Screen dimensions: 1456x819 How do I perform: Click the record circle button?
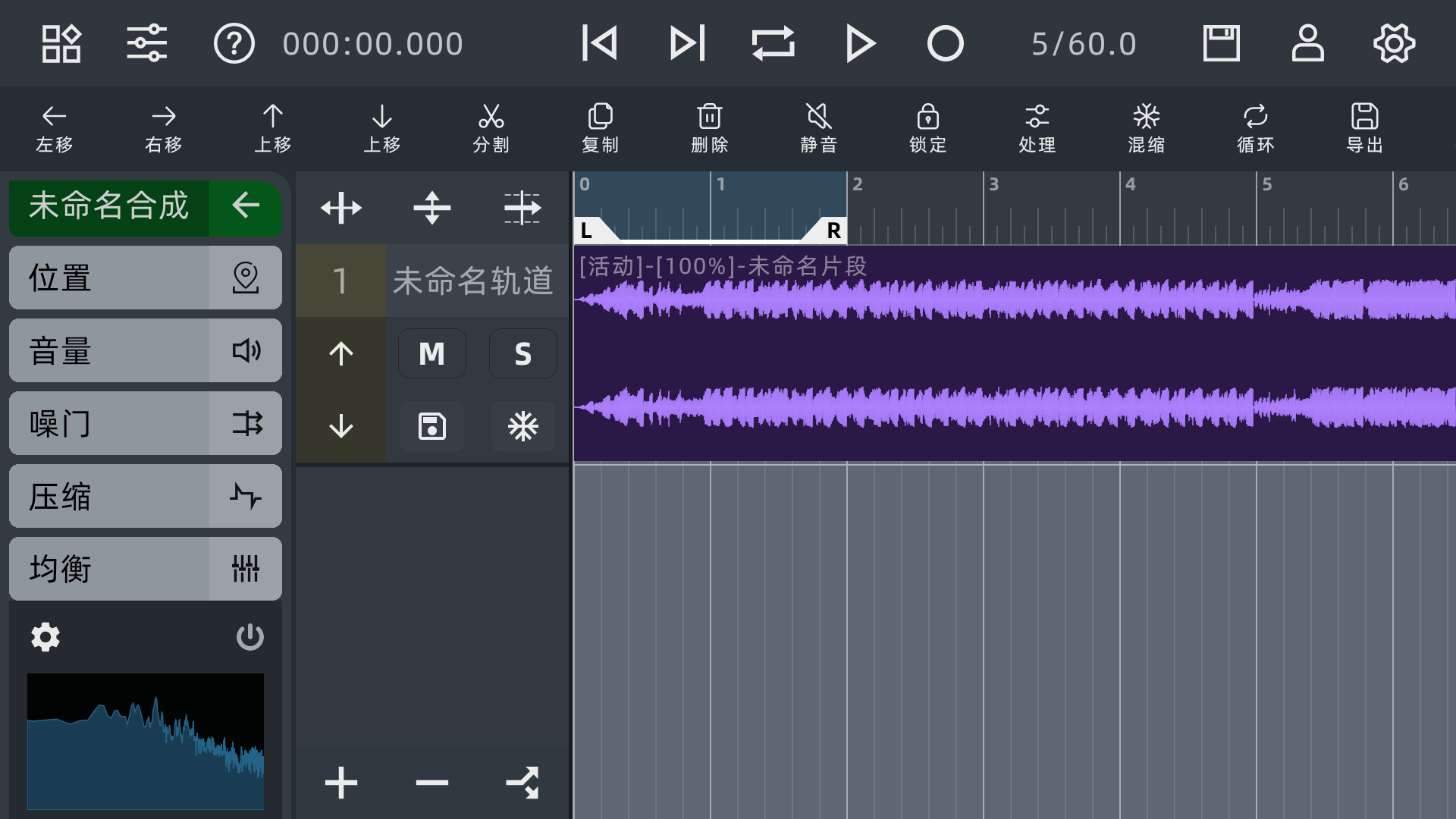tap(943, 43)
